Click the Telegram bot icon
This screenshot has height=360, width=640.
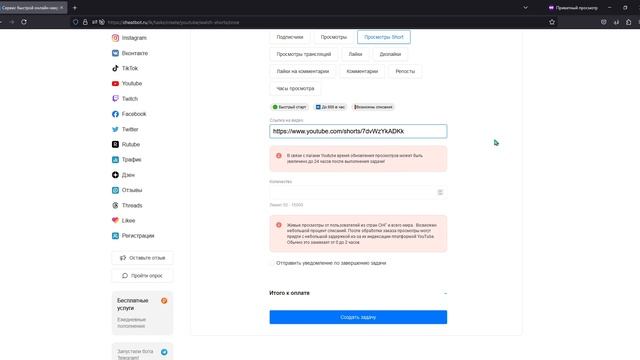click(164, 352)
